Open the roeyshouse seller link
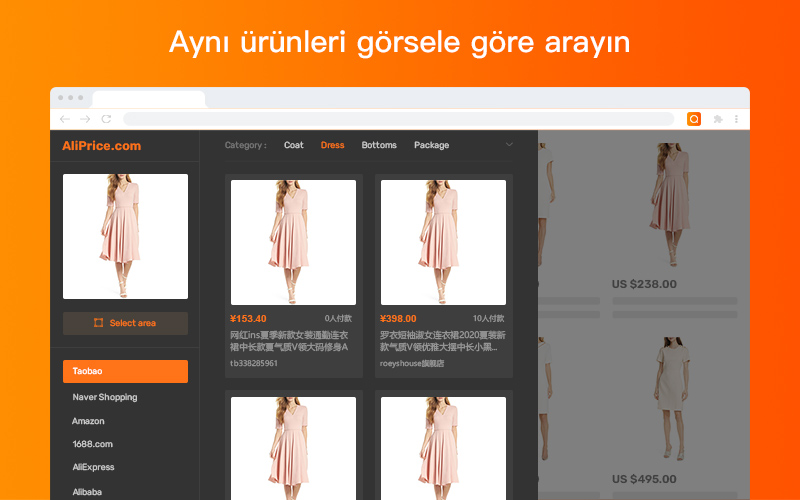 pyautogui.click(x=412, y=363)
